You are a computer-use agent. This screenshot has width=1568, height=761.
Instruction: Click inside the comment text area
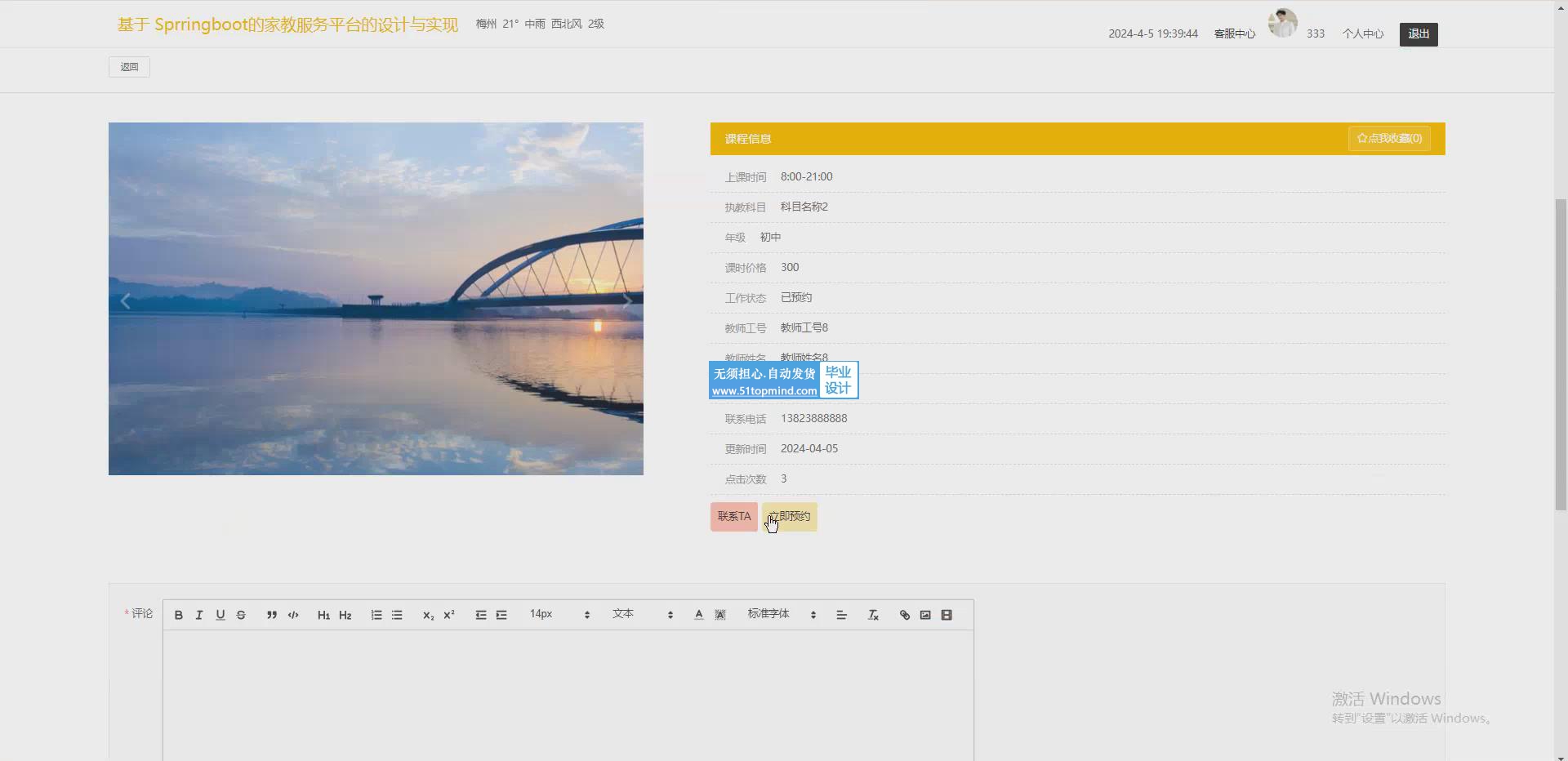pyautogui.click(x=568, y=696)
